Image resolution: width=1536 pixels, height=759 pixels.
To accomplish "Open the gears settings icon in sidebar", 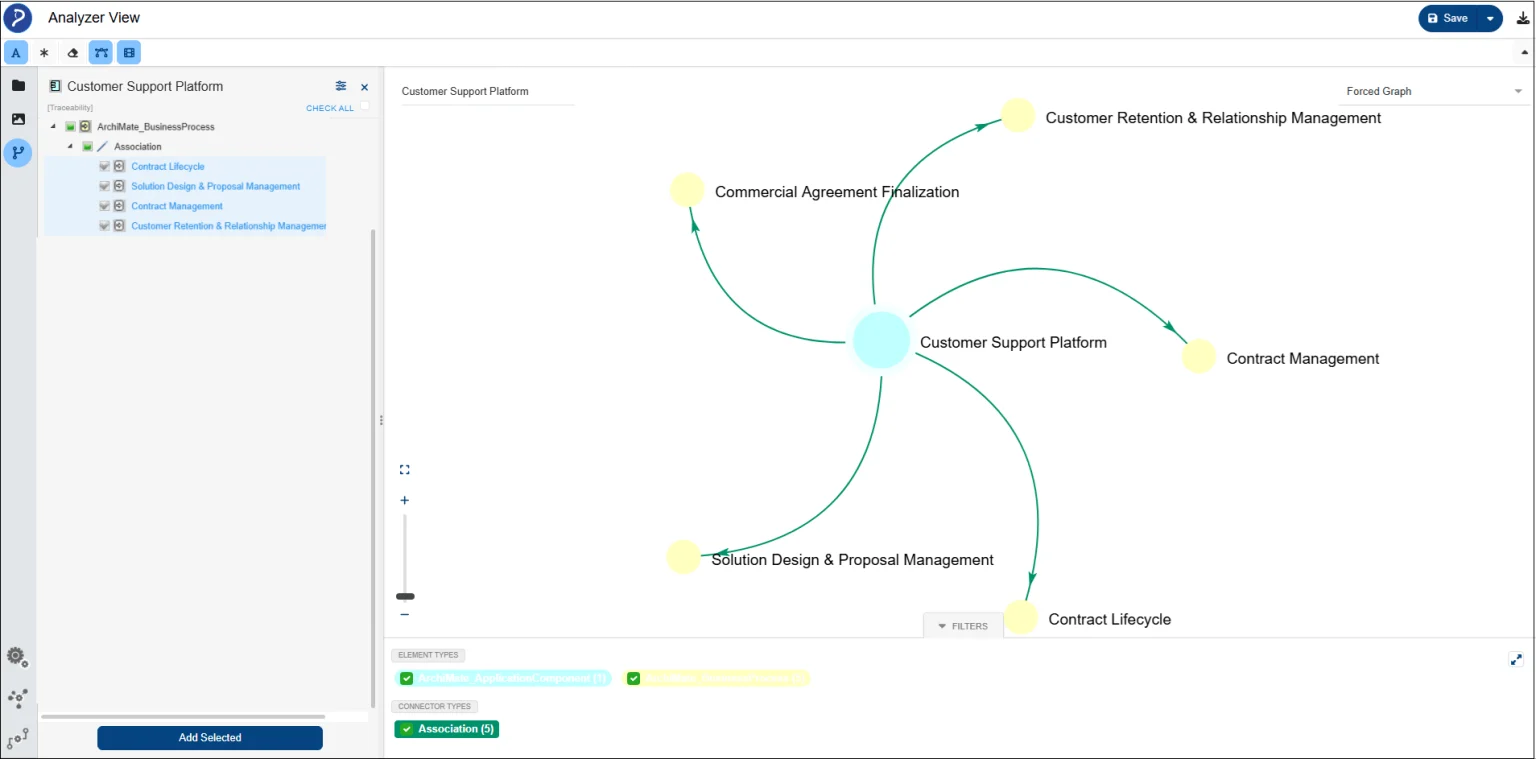I will click(17, 657).
